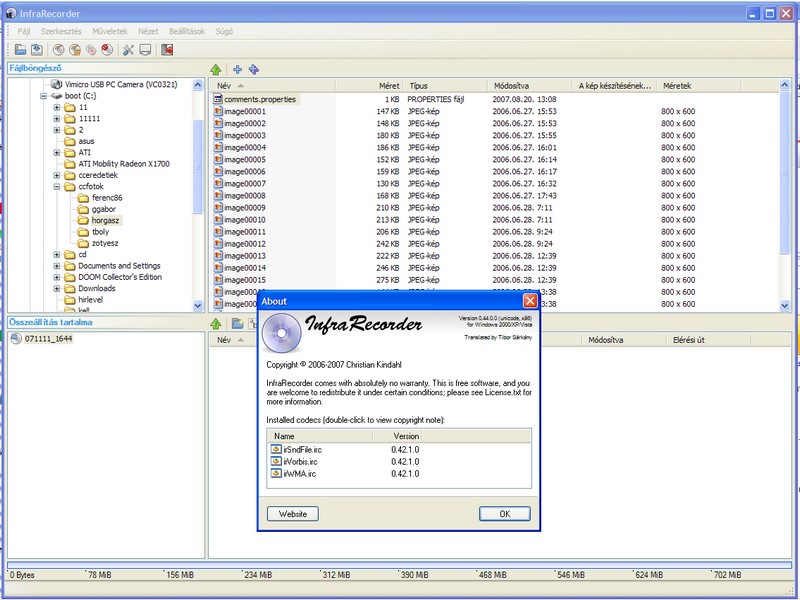The image size is (800, 600).
Task: Collapse the ccfotok folder node
Action: [57, 186]
